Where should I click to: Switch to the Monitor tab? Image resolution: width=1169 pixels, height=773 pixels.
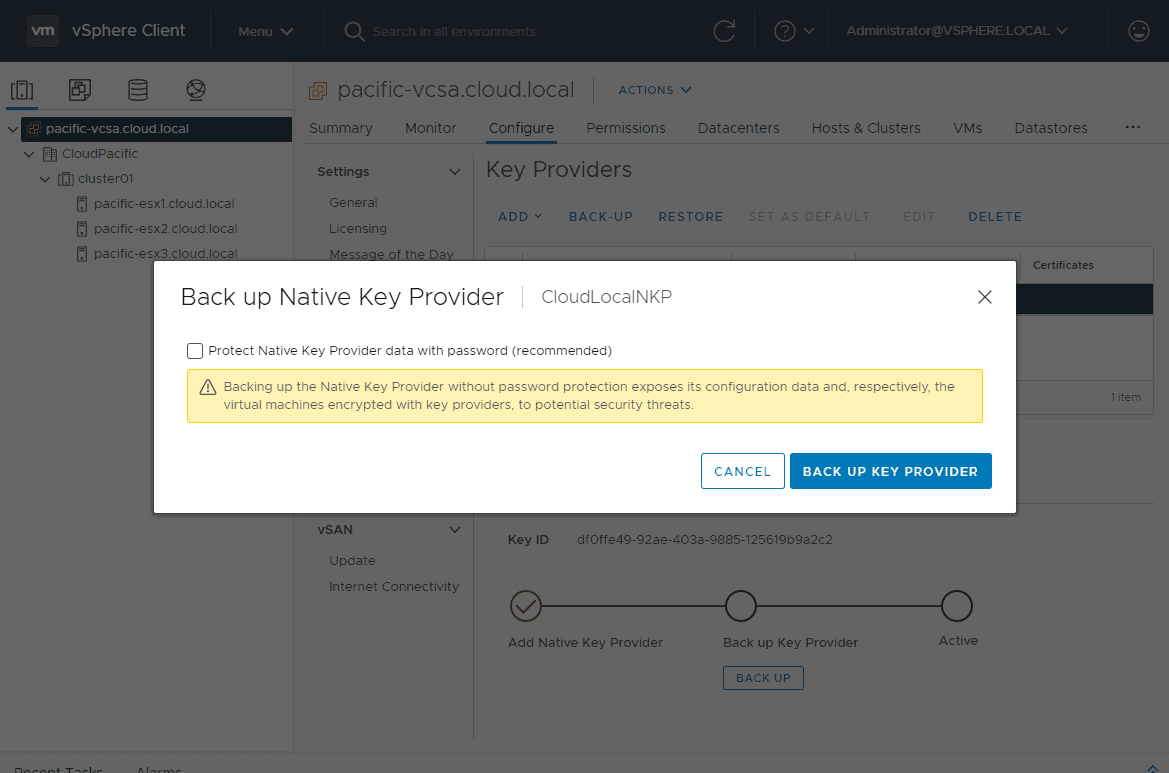tap(430, 128)
